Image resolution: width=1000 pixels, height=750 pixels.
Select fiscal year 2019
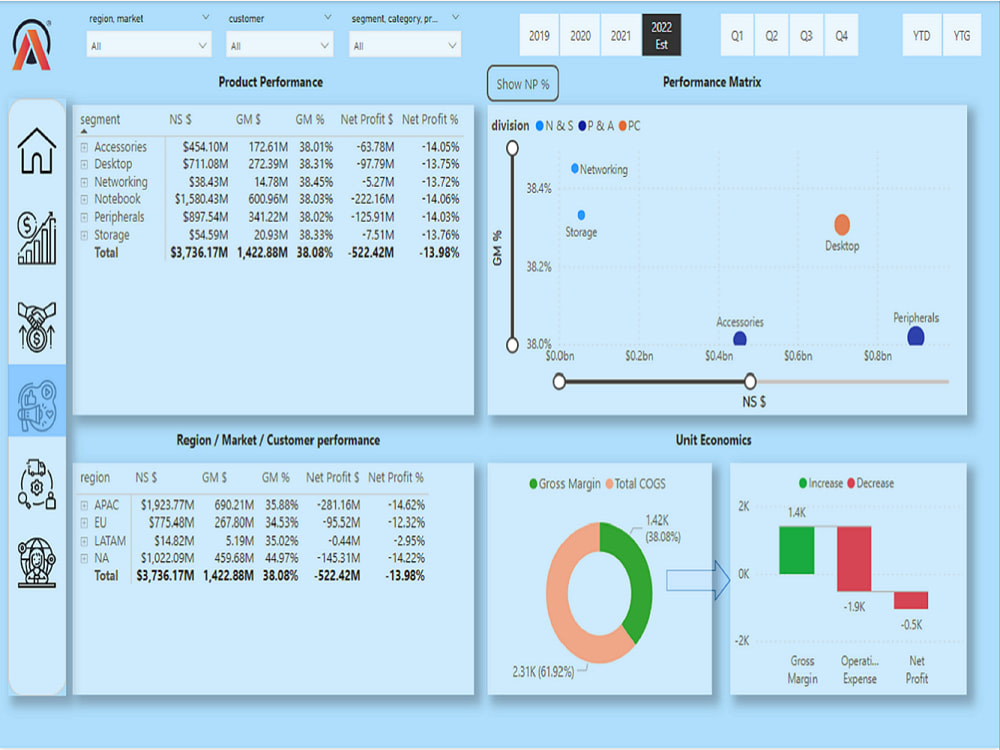point(539,36)
